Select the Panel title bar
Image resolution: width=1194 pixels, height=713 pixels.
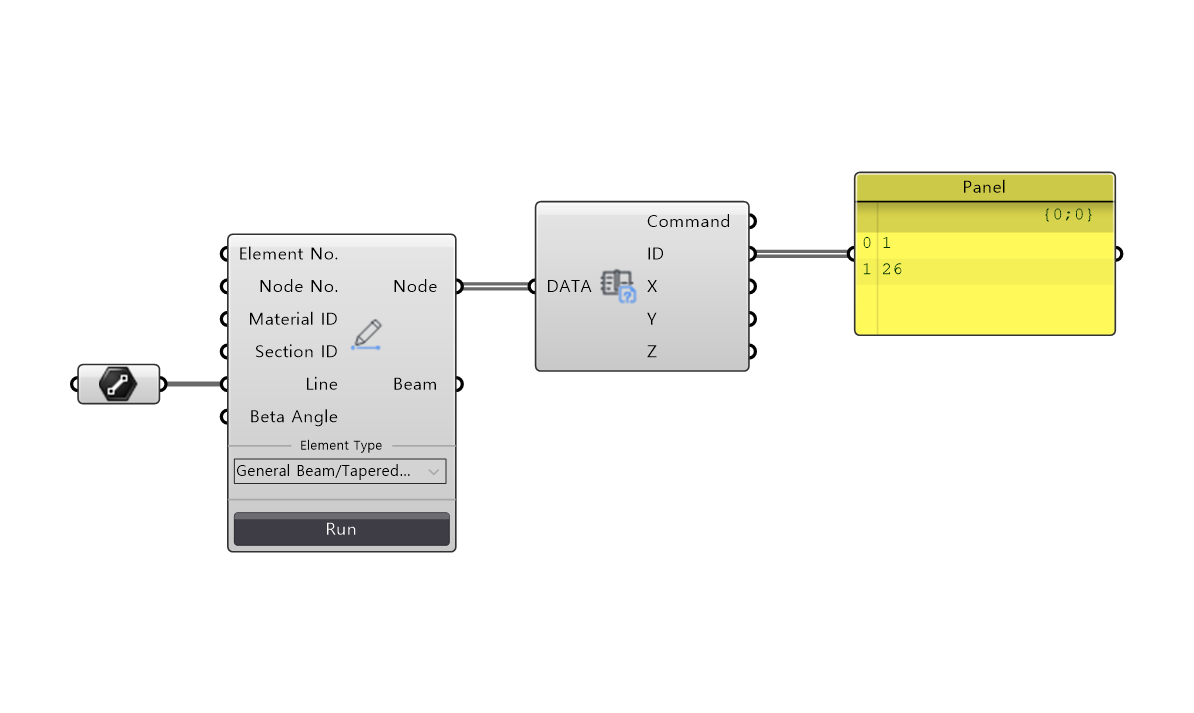coord(985,187)
